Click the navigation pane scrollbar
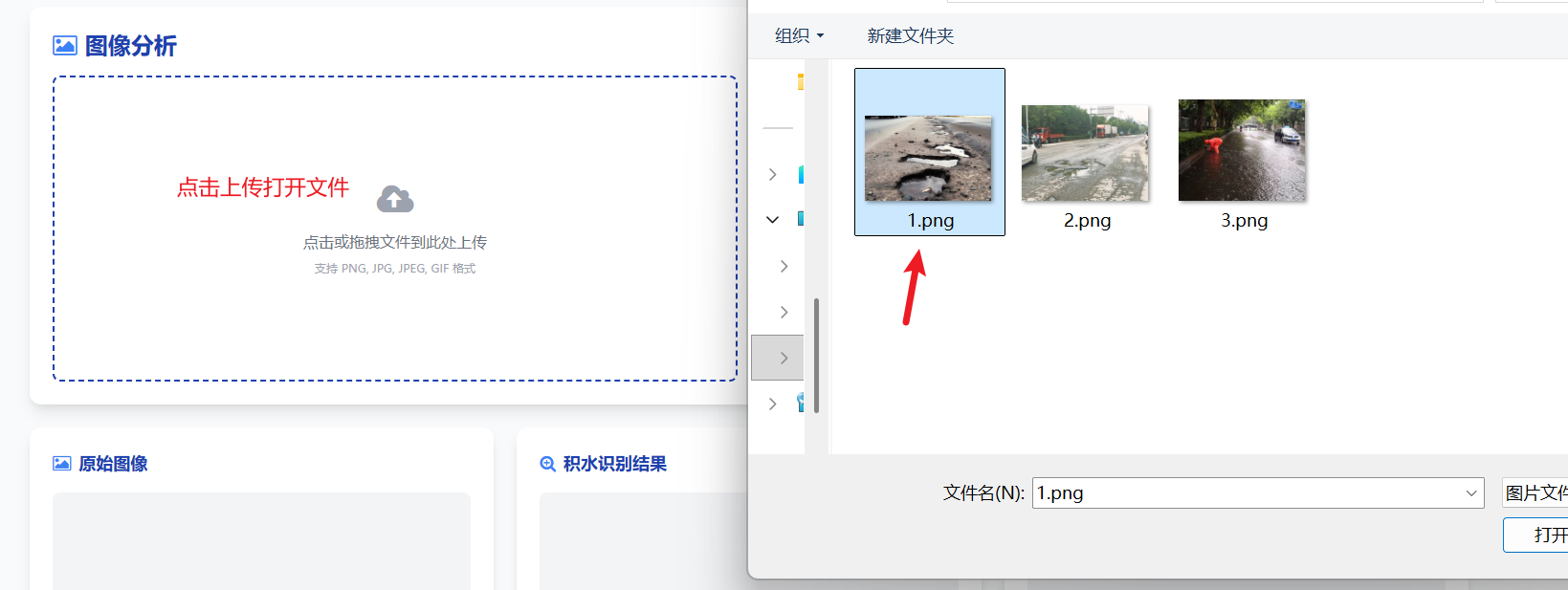This screenshot has width=1568, height=590. 816,355
